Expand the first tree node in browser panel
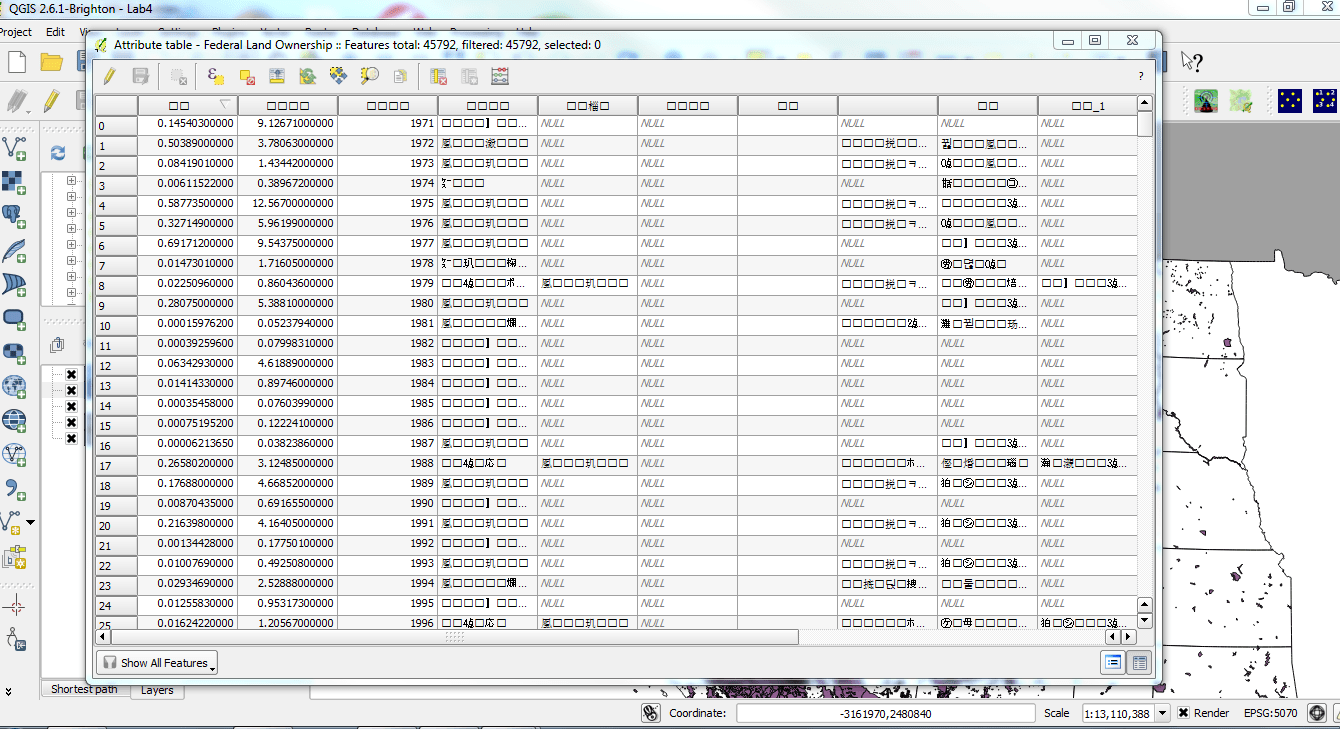The image size is (1340, 729). pos(71,181)
